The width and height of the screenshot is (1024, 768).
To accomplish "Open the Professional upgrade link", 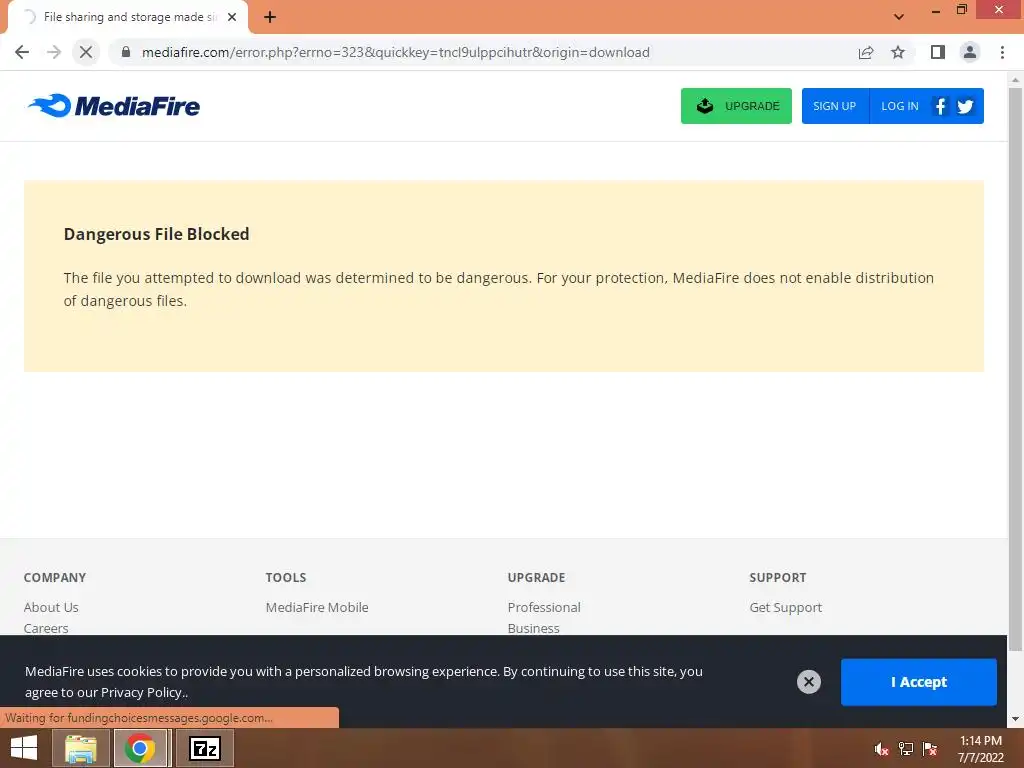I will [544, 607].
